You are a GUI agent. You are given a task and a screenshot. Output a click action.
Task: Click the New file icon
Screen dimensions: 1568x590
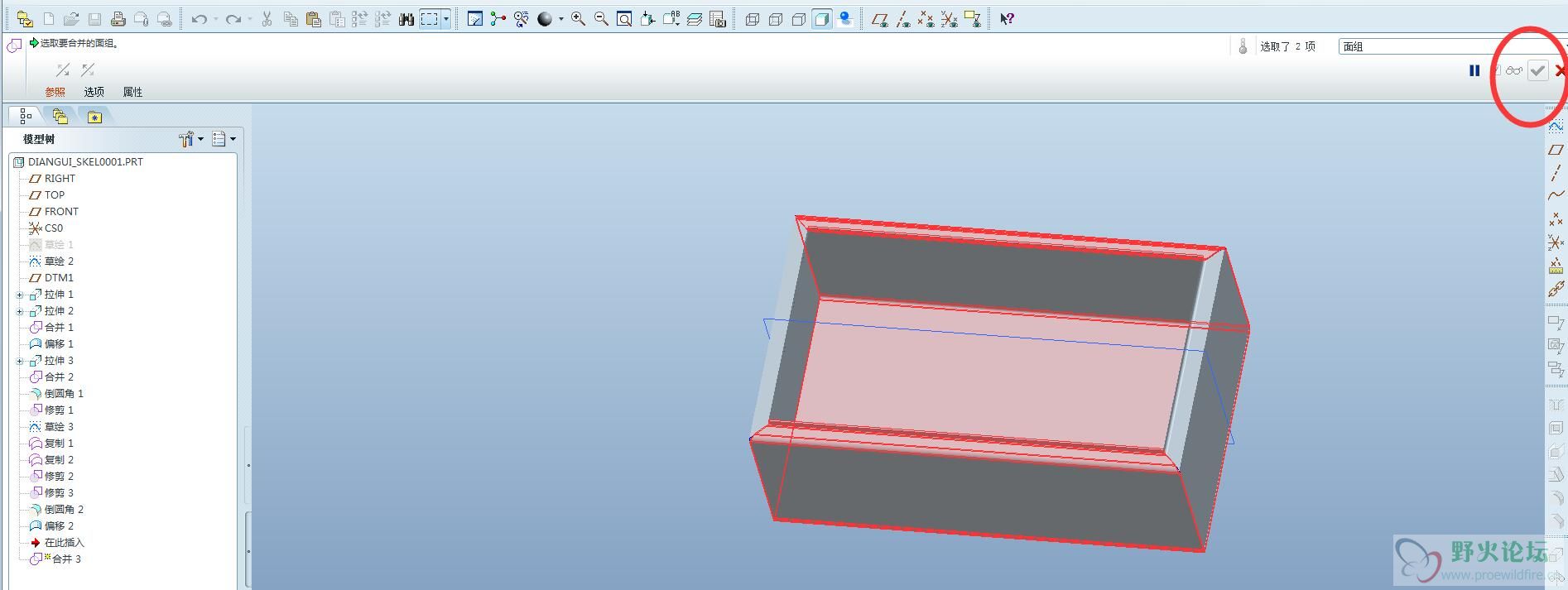(49, 19)
